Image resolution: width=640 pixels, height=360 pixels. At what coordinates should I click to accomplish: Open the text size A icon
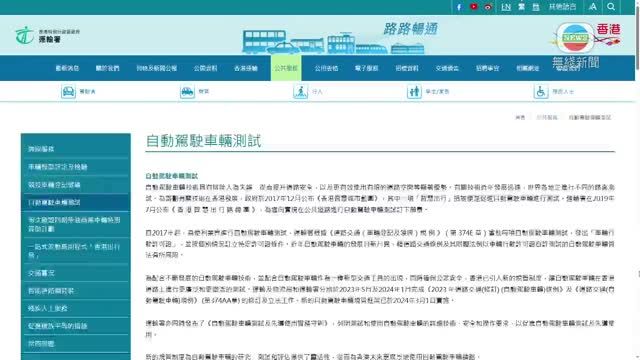tap(592, 7)
